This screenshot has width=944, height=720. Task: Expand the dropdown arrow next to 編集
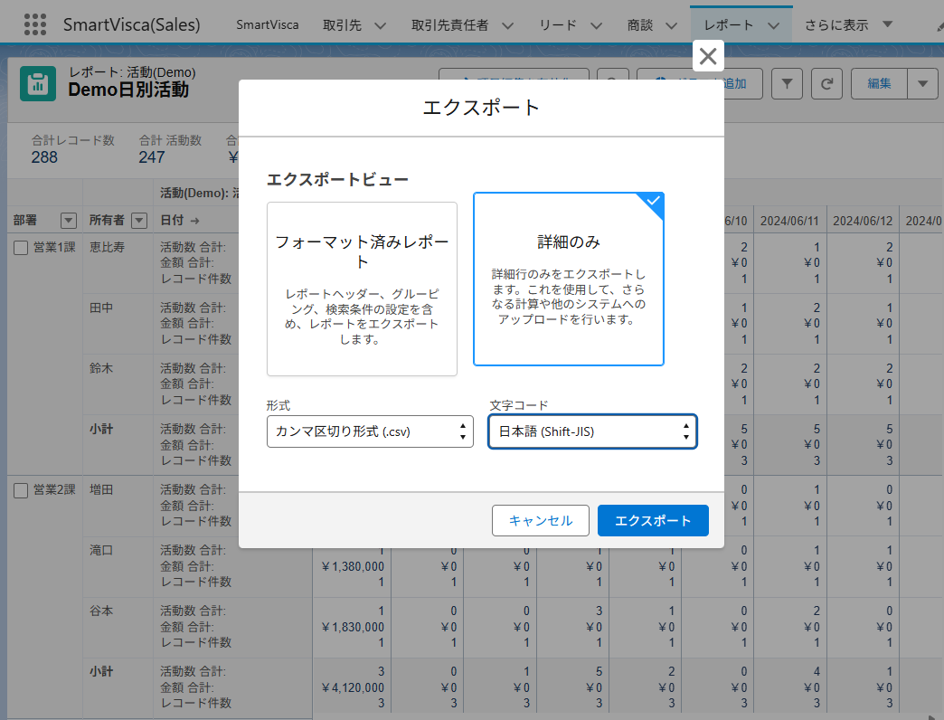[922, 84]
